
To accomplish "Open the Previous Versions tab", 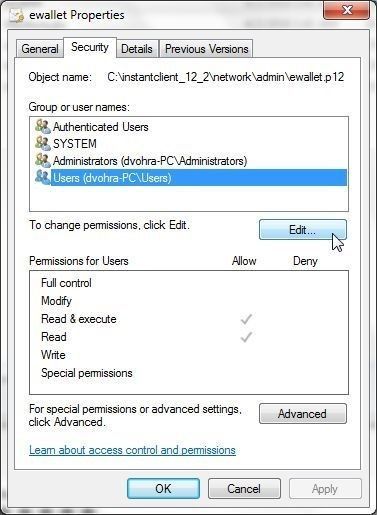I will pyautogui.click(x=206, y=49).
